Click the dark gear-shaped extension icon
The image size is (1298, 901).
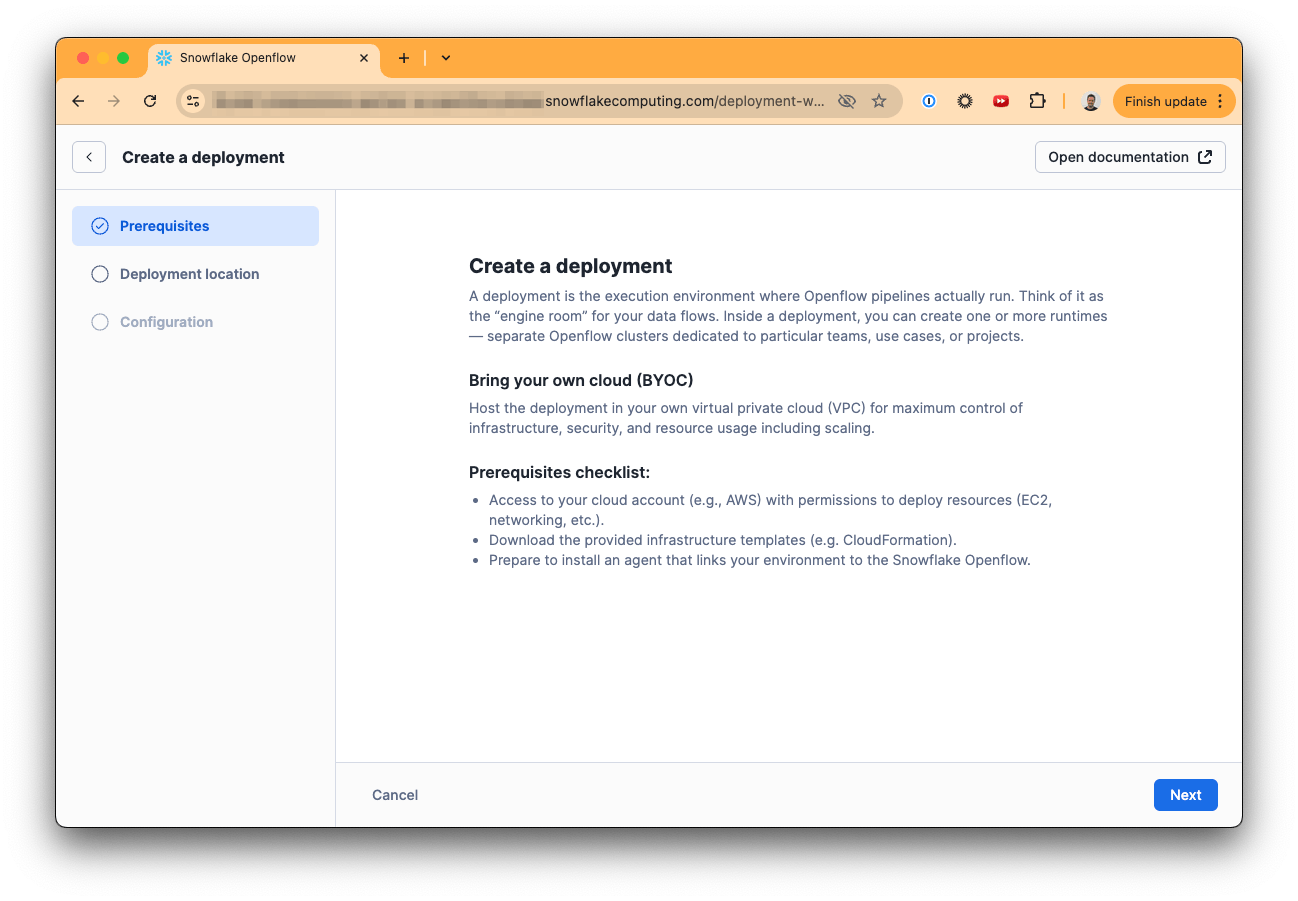pyautogui.click(x=965, y=101)
